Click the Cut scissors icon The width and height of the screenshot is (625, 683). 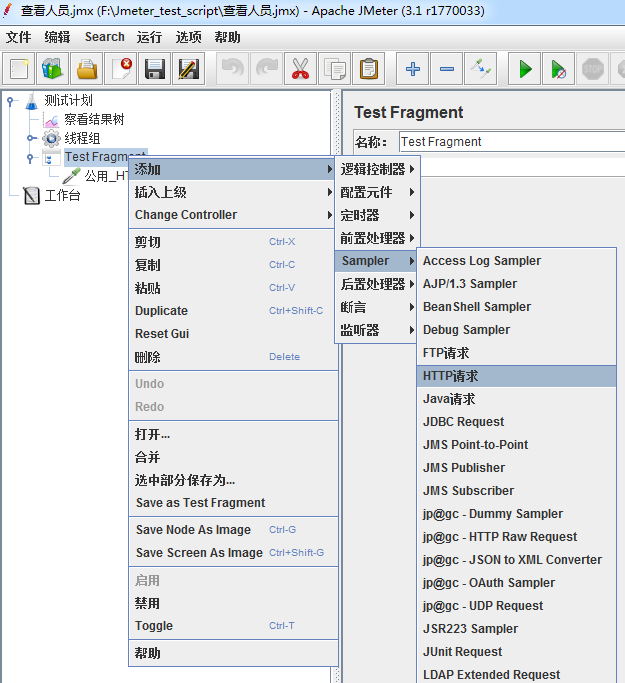(301, 69)
